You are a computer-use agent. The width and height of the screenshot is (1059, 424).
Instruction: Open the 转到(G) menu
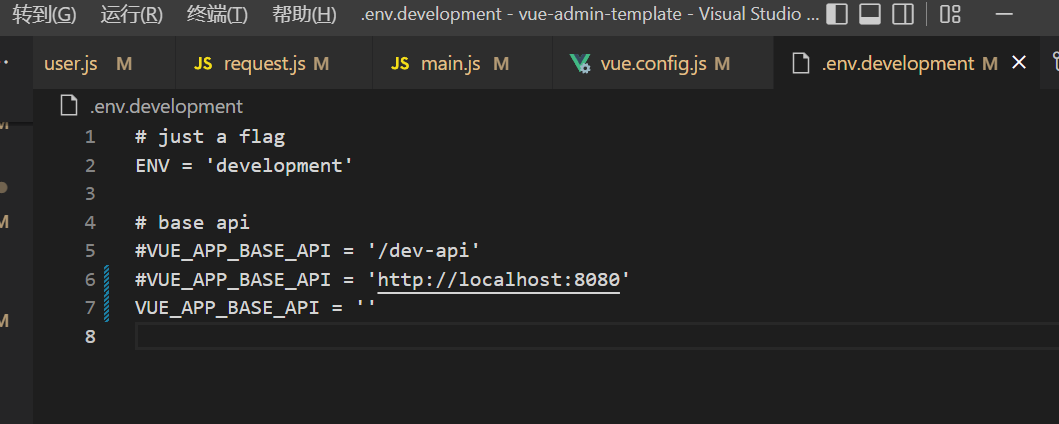coord(43,14)
